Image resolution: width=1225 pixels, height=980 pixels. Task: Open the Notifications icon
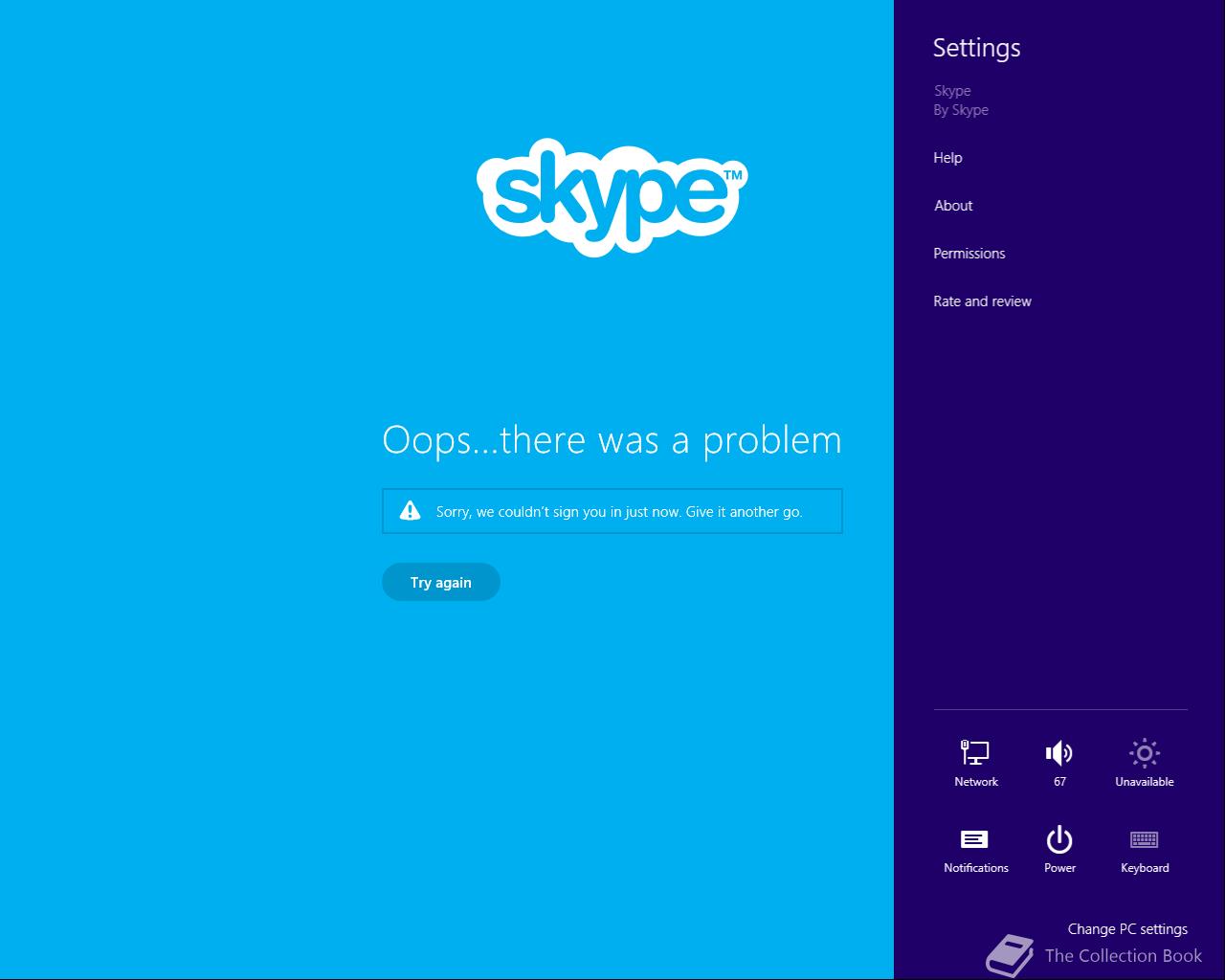point(974,839)
